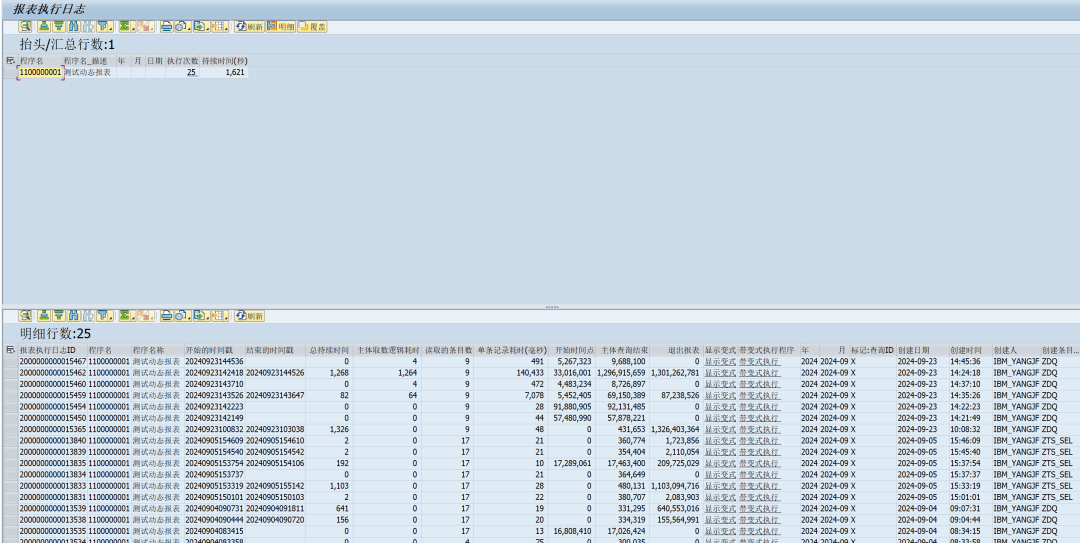Sort descending in the header toolbar

[59, 27]
